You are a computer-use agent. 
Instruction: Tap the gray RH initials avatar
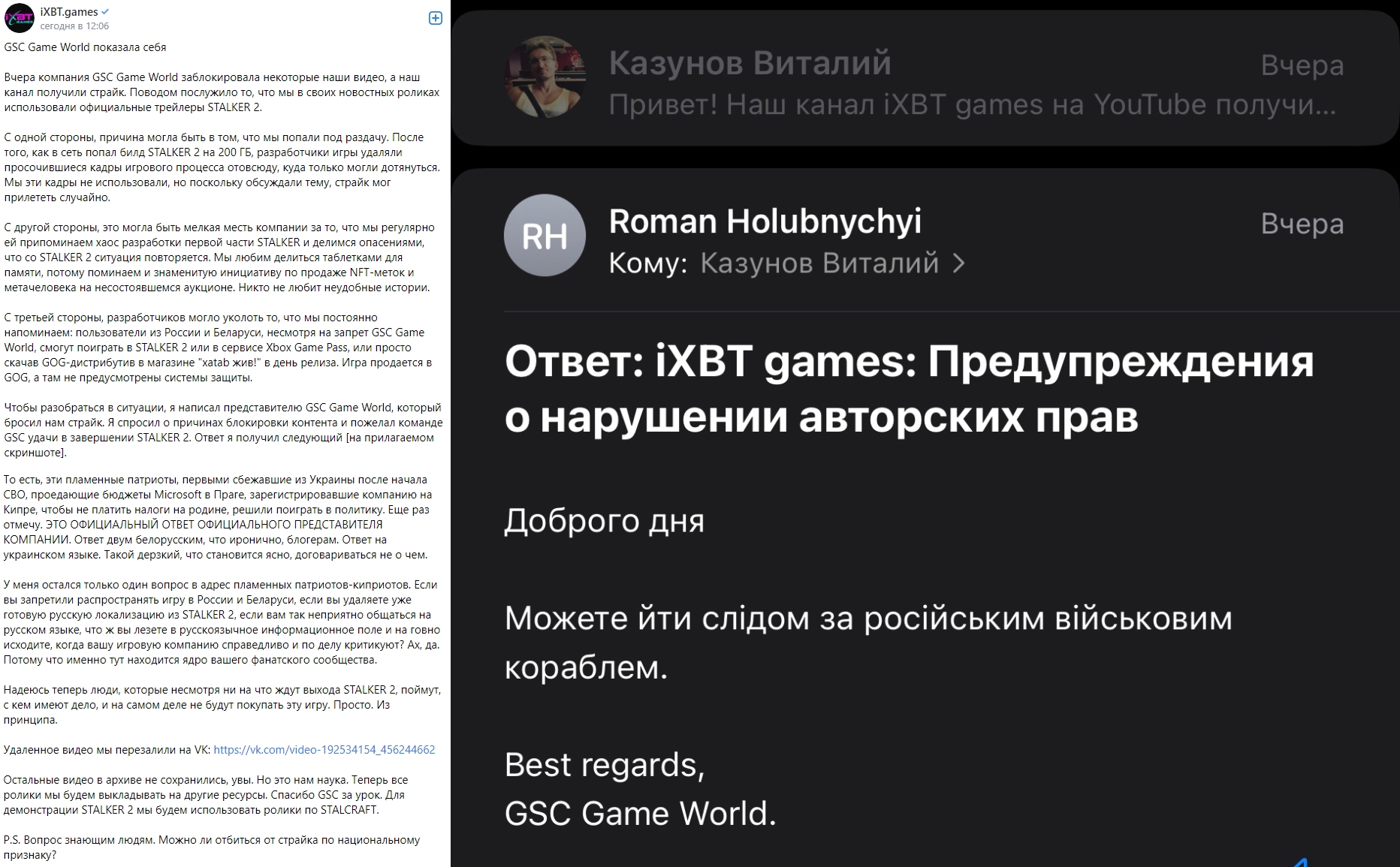tap(545, 236)
